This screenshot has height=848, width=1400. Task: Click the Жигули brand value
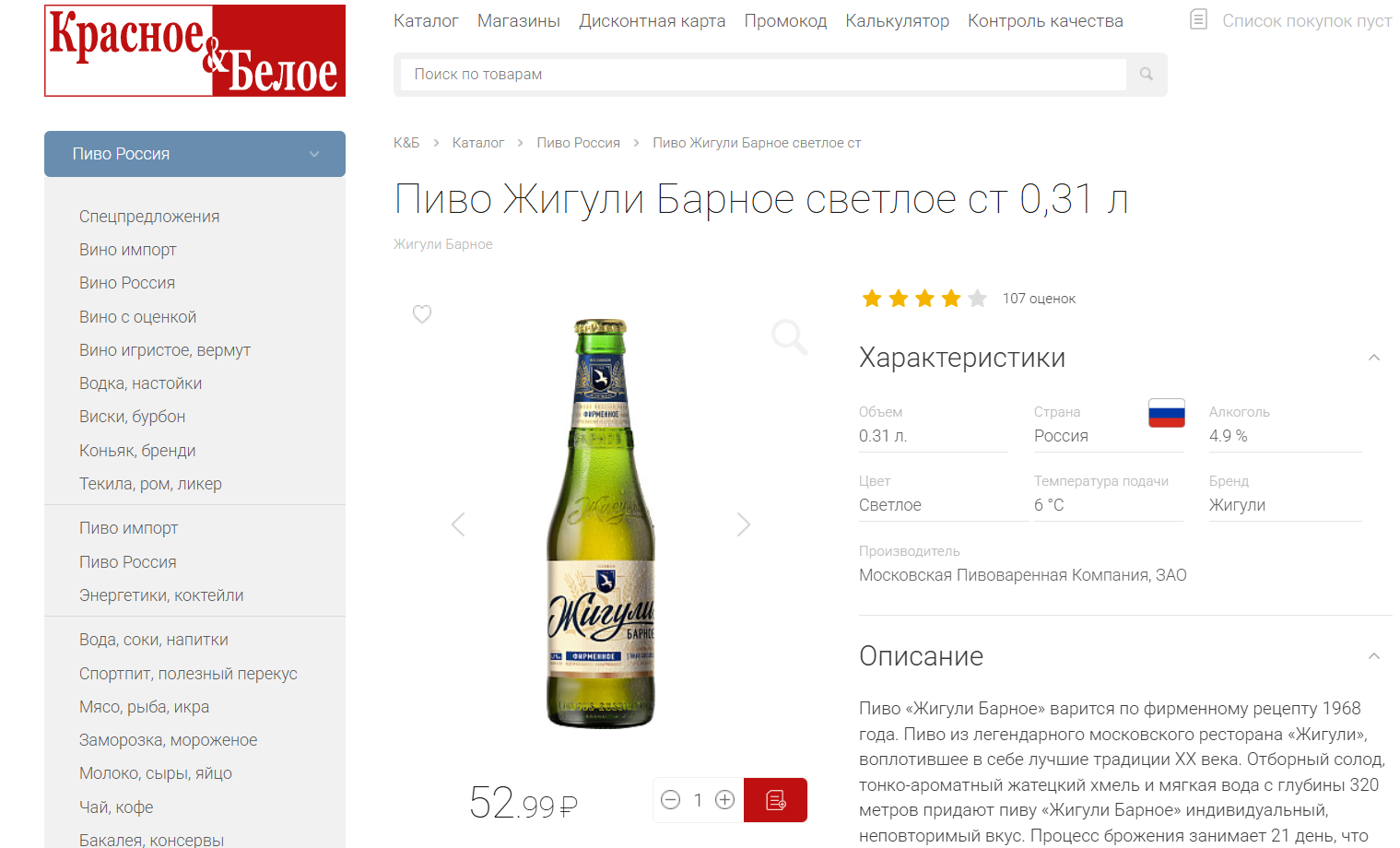point(1237,505)
